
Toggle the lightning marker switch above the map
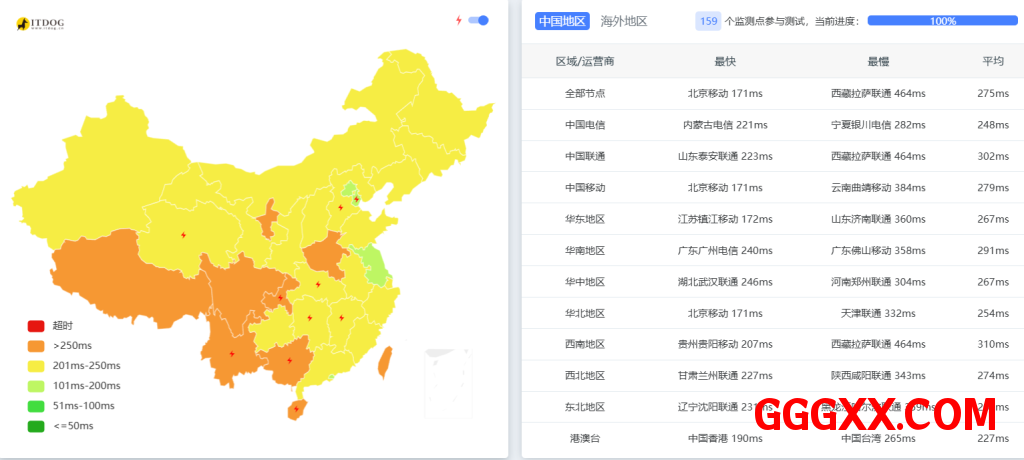coord(478,20)
